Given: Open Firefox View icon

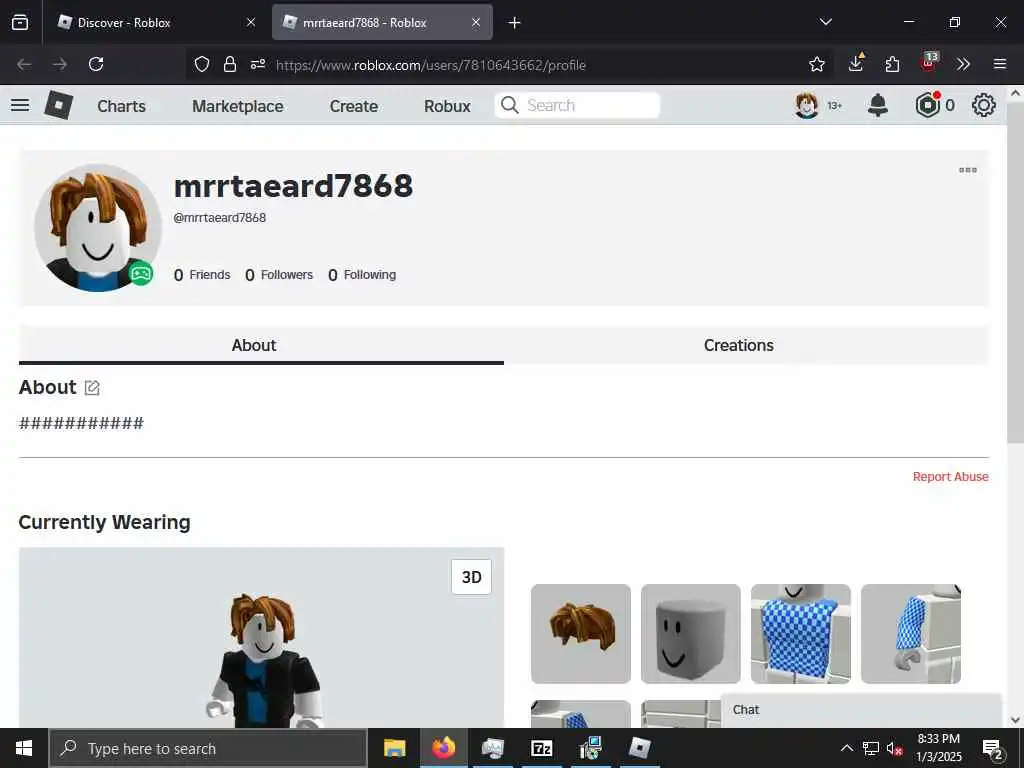Looking at the screenshot, I should point(20,22).
